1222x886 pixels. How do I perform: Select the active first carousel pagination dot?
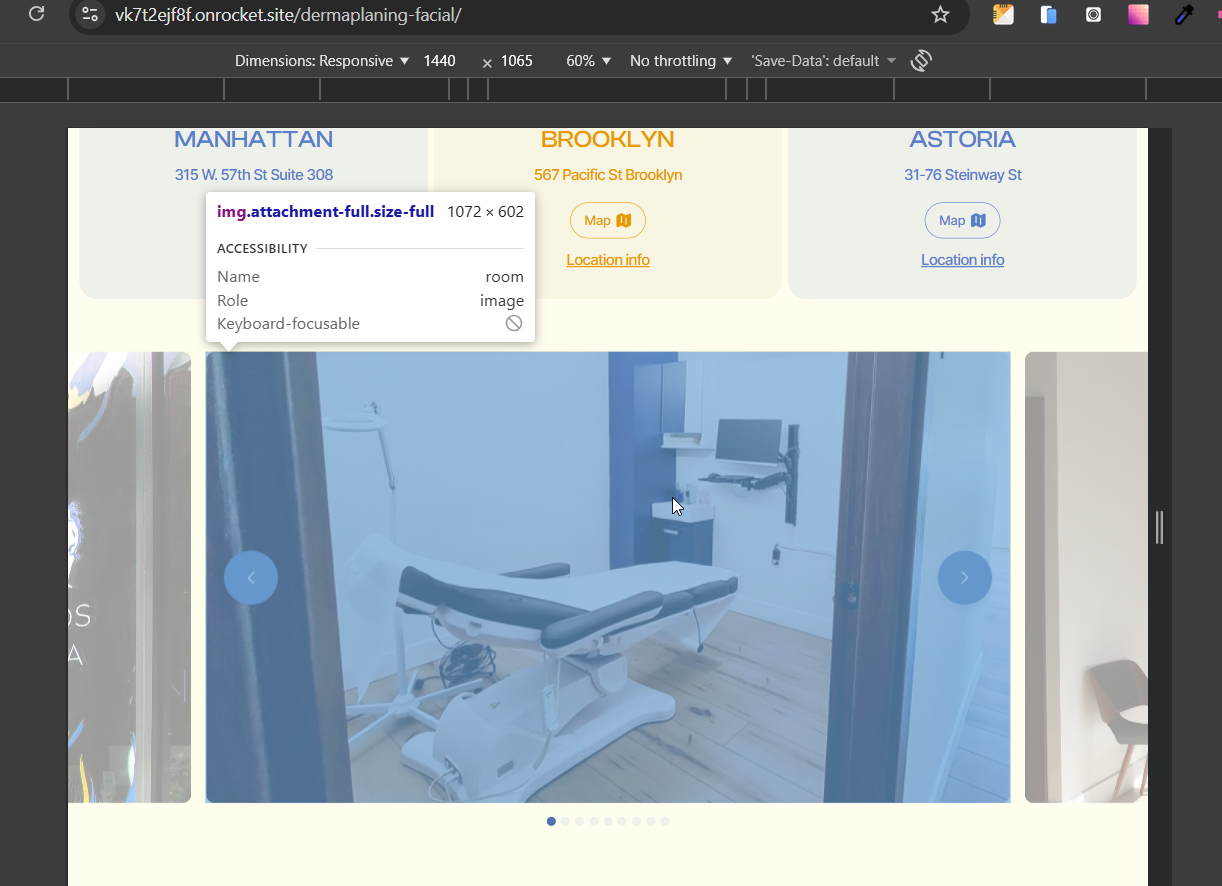(x=551, y=821)
